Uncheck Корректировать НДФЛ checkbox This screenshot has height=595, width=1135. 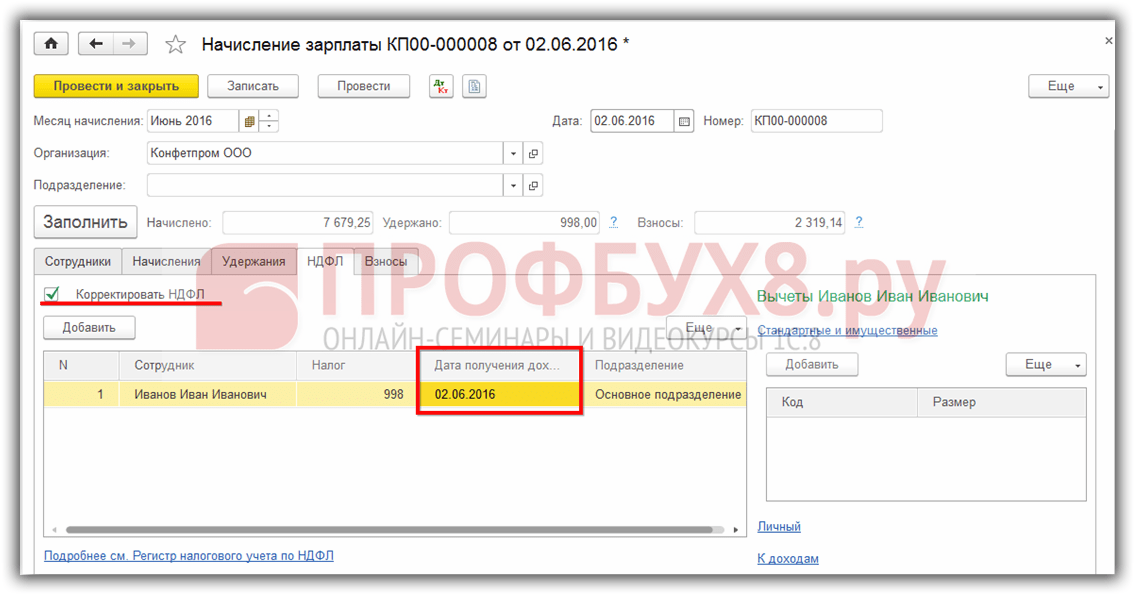(51, 294)
